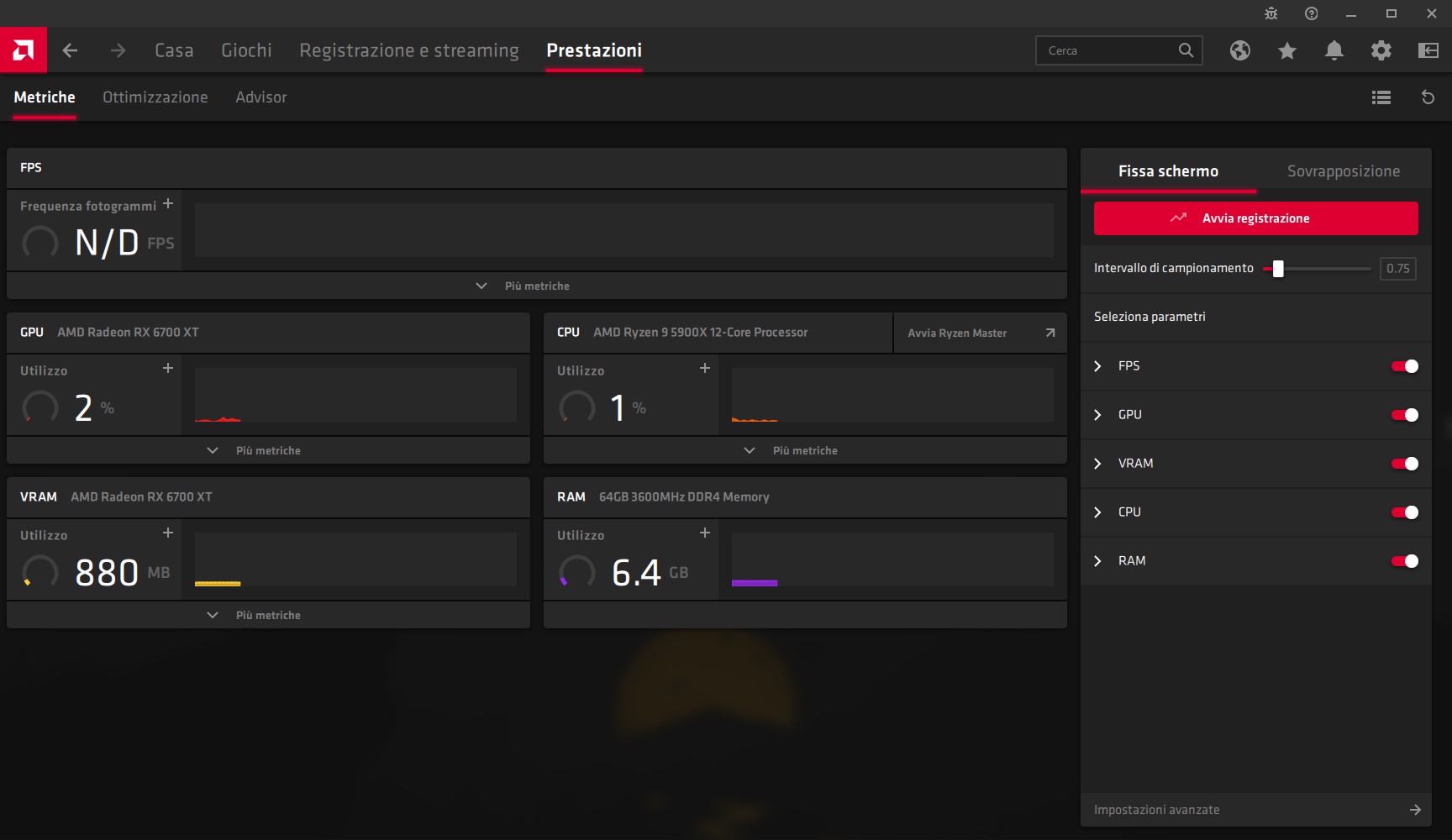
Task: Open notifications bell icon
Action: coord(1334,50)
